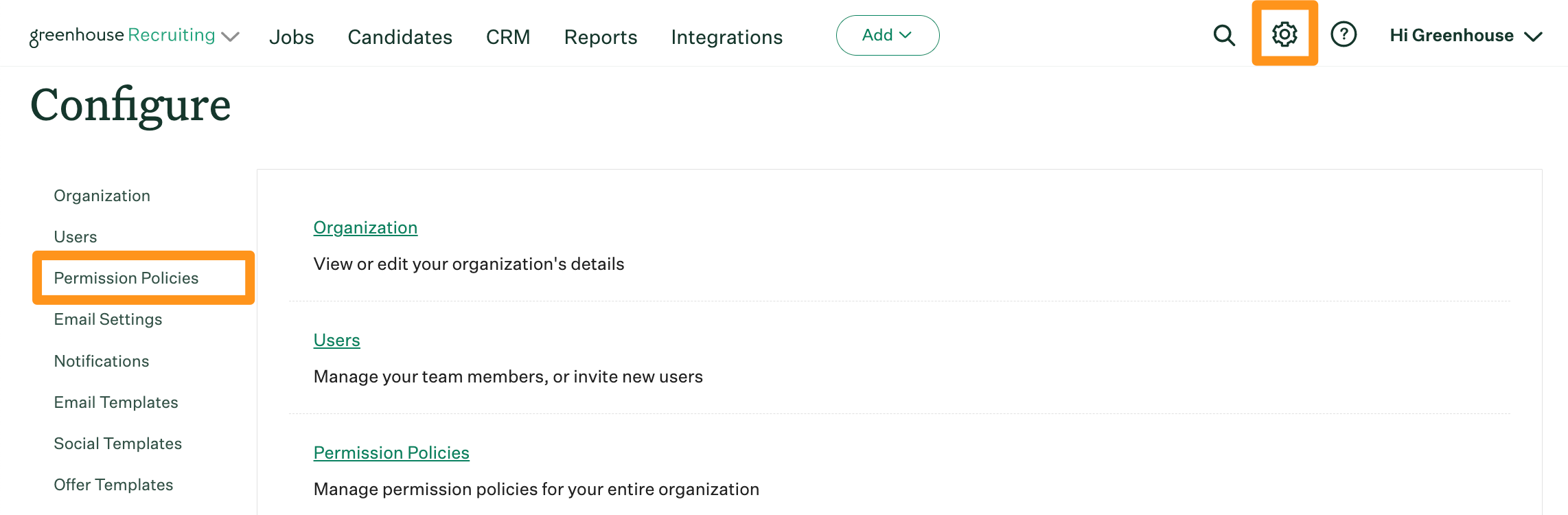The width and height of the screenshot is (1568, 515).
Task: Choose Notifications in the sidebar
Action: pos(102,361)
